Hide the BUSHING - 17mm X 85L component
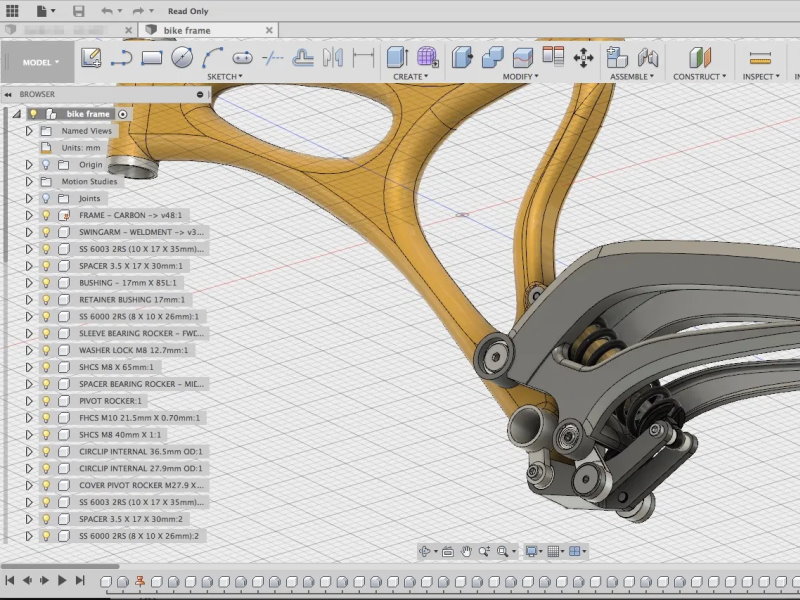Image resolution: width=800 pixels, height=600 pixels. tap(46, 283)
